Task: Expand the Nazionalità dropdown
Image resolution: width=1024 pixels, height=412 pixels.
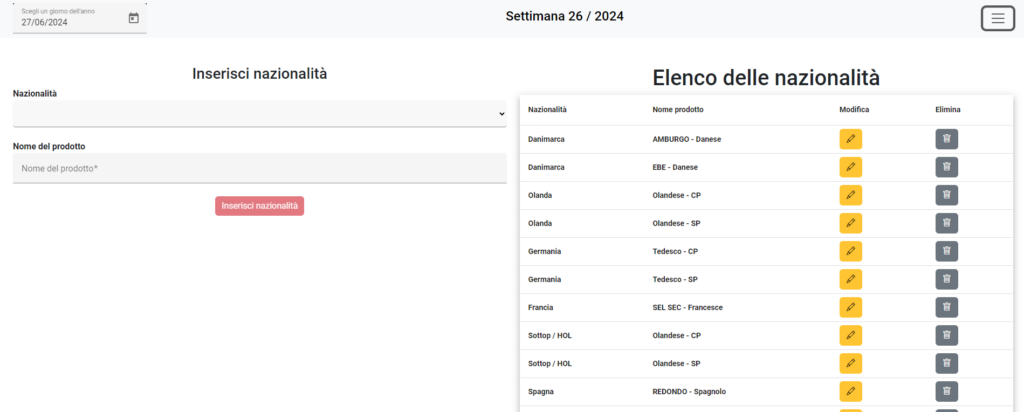Action: pos(260,114)
